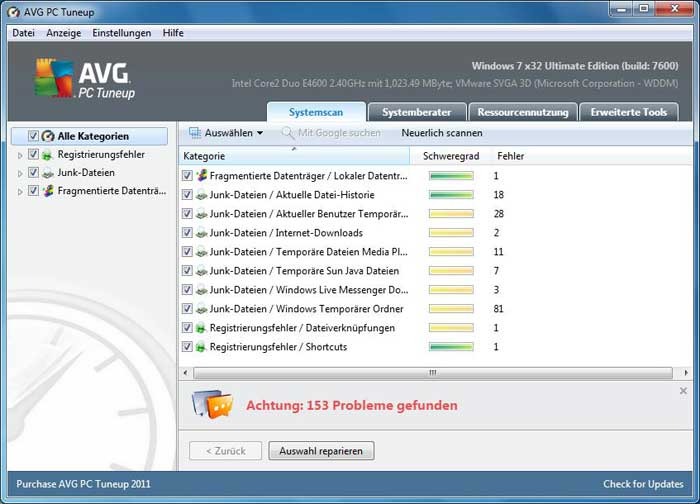Click icon of Internet-Downloads row
Image resolution: width=700 pixels, height=504 pixels.
click(202, 233)
